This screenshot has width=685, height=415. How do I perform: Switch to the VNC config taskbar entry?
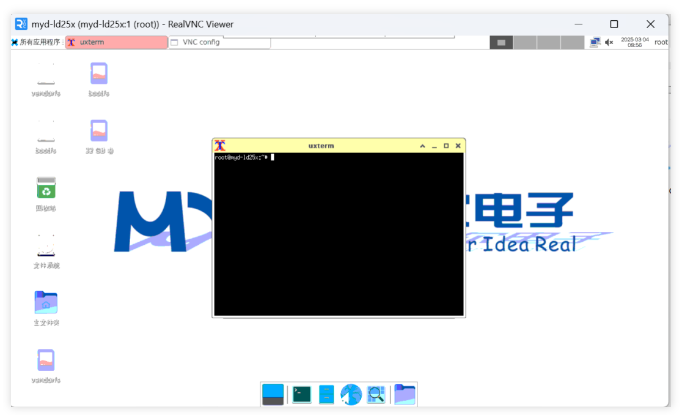click(x=219, y=42)
